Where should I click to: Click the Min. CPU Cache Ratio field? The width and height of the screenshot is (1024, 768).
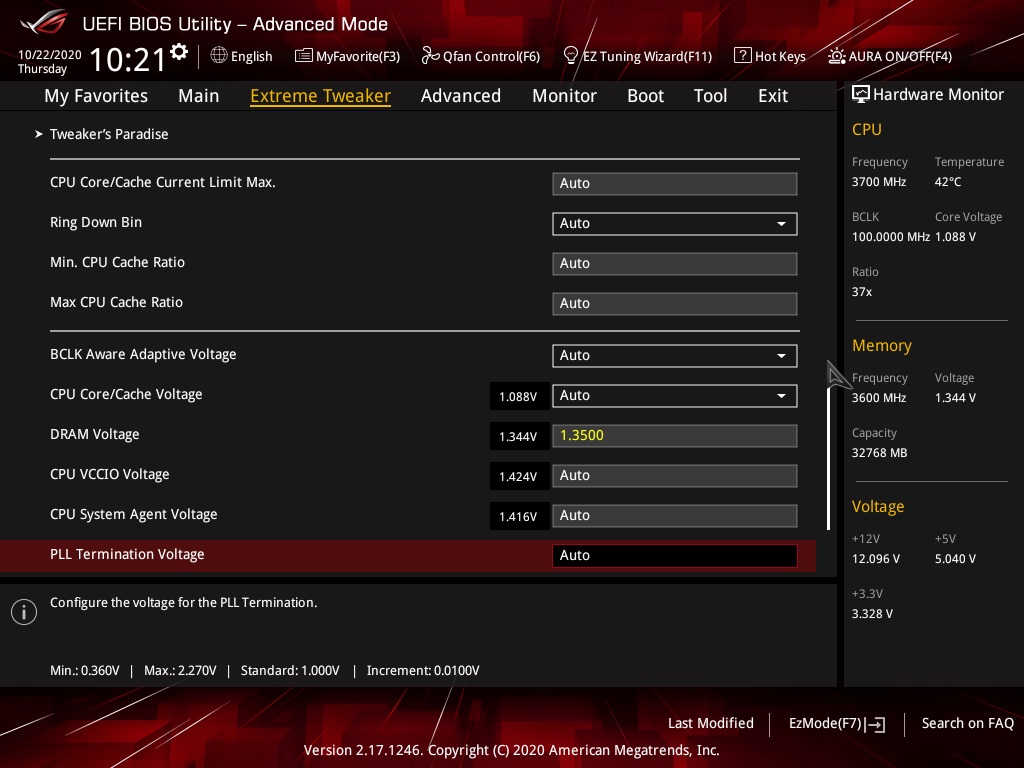(x=675, y=264)
